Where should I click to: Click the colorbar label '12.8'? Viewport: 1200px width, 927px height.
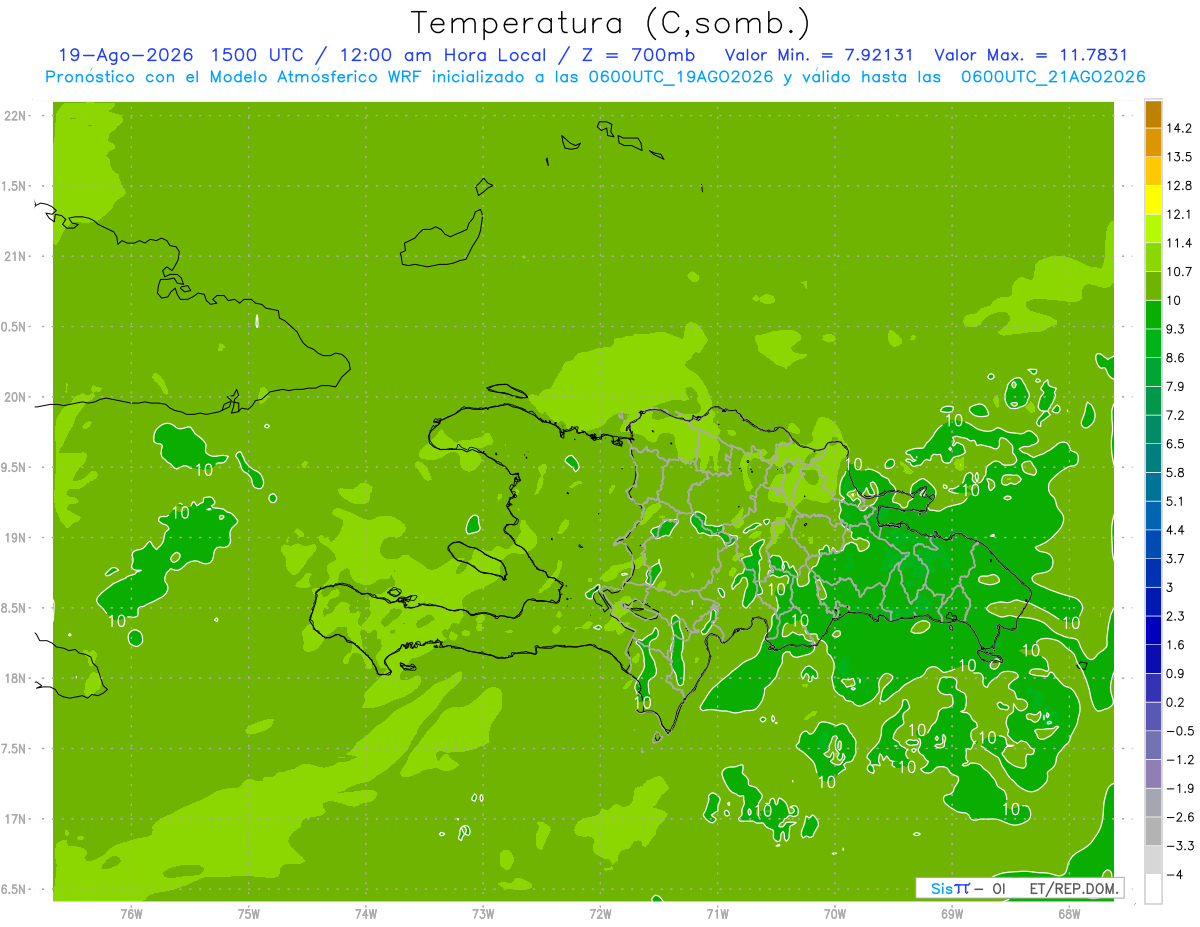click(1179, 186)
